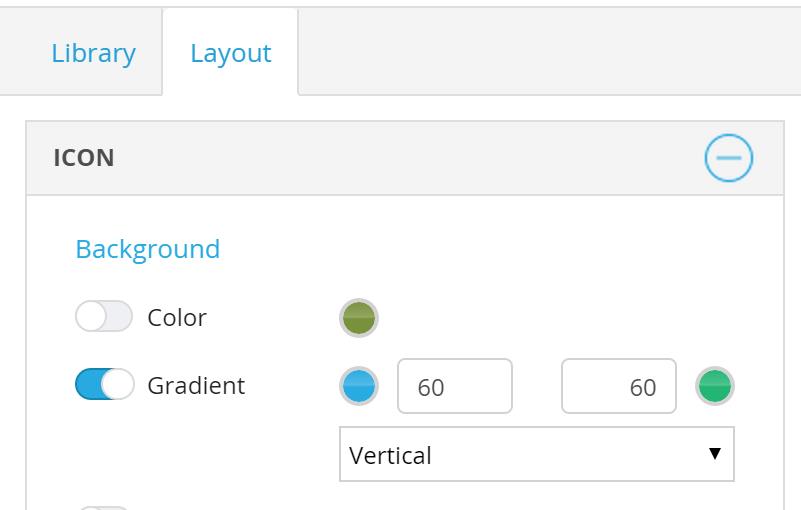The width and height of the screenshot is (801, 510).
Task: Pick the blue gradient start color
Action: [359, 386]
